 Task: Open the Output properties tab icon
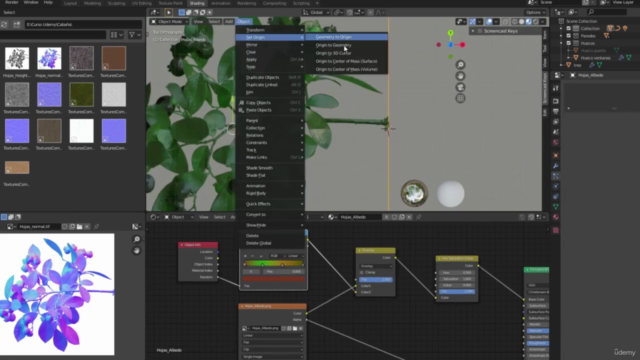click(x=556, y=111)
